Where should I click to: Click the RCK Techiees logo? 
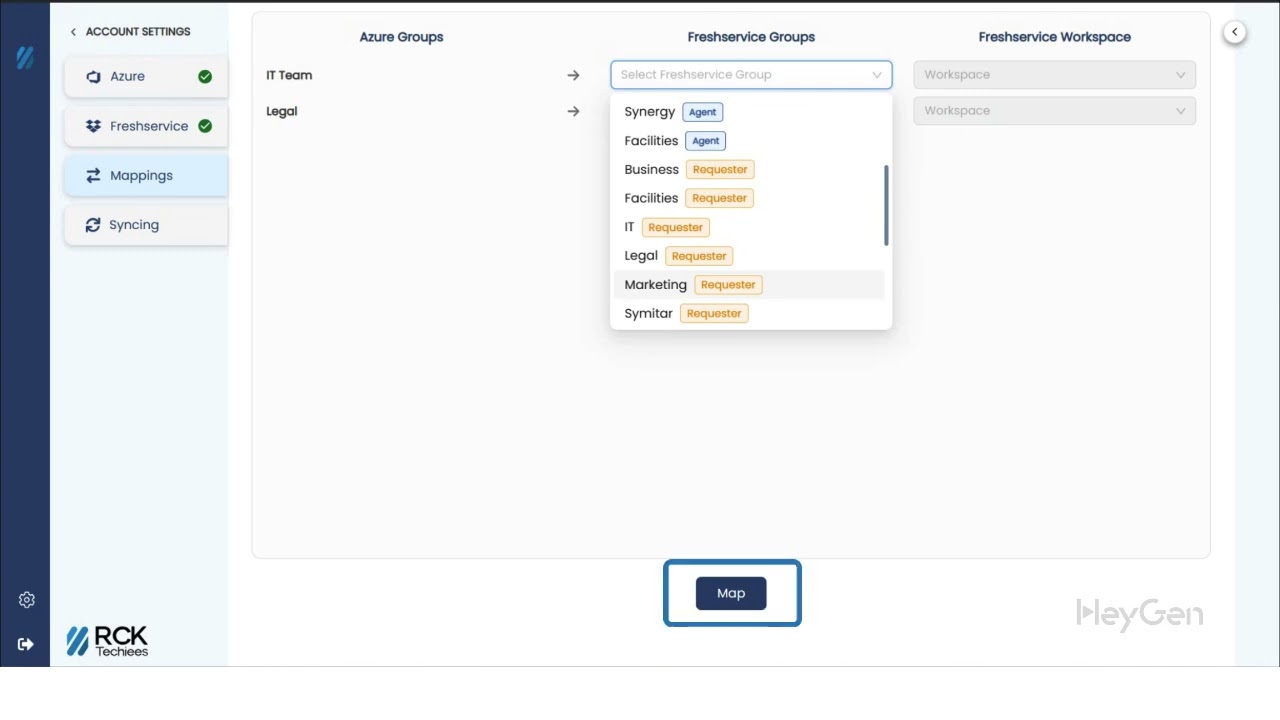(x=107, y=641)
